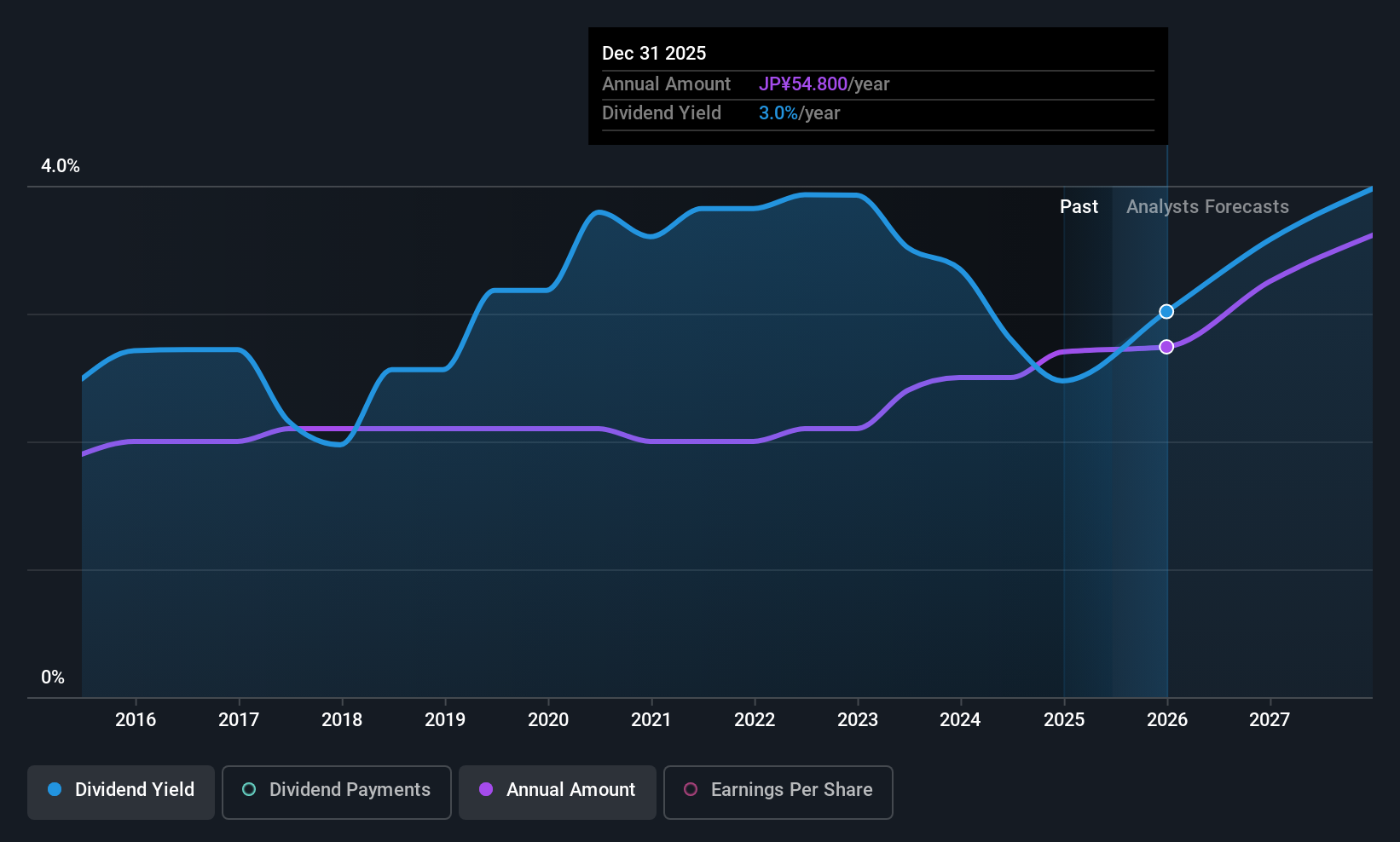The width and height of the screenshot is (1400, 842).
Task: Enable the Dividend Payments series
Action: tap(337, 792)
